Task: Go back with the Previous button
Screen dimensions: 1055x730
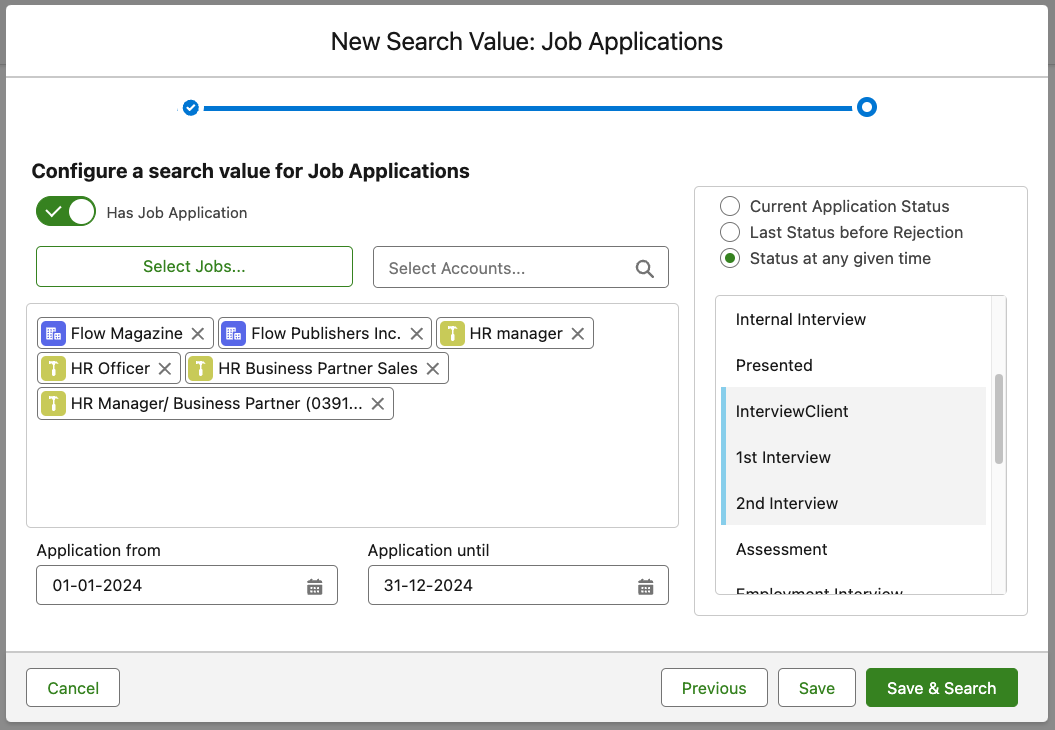Action: coord(714,688)
